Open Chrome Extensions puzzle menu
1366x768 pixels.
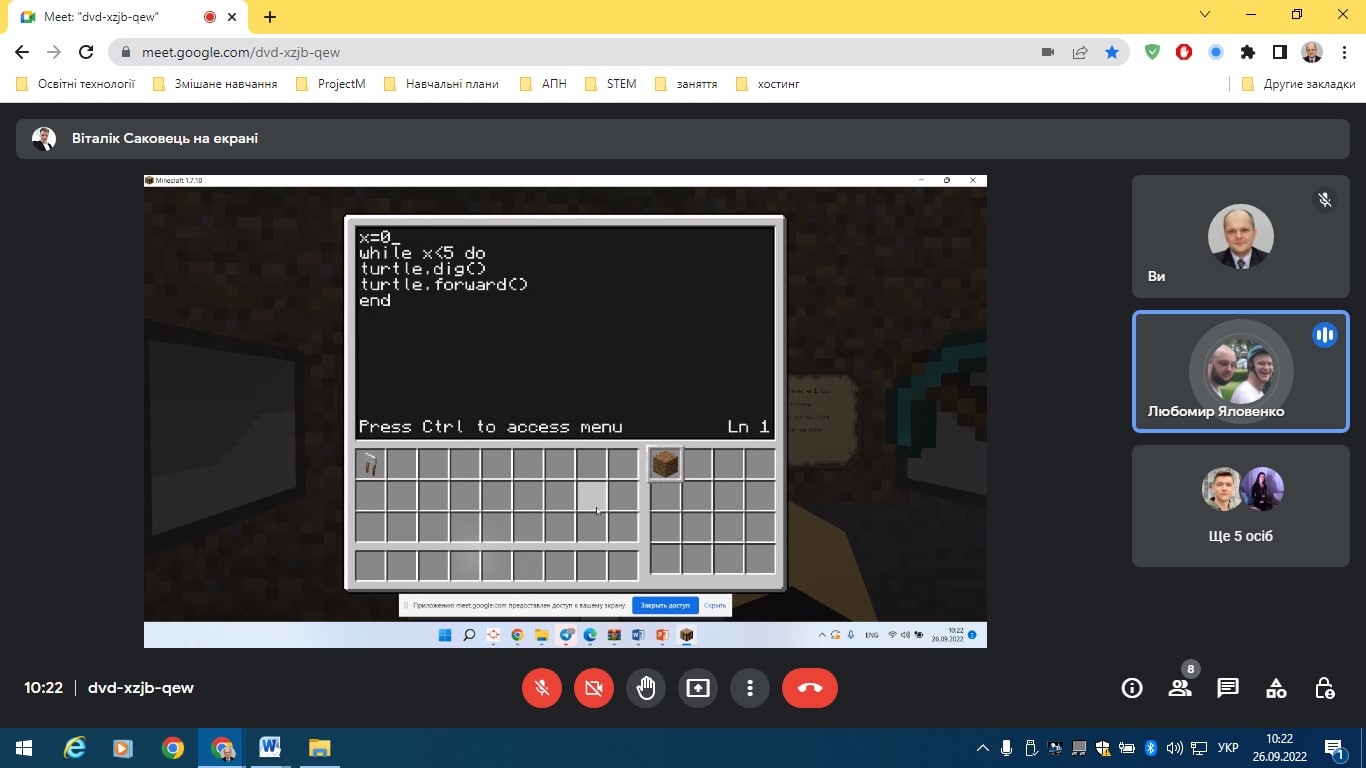[x=1247, y=52]
